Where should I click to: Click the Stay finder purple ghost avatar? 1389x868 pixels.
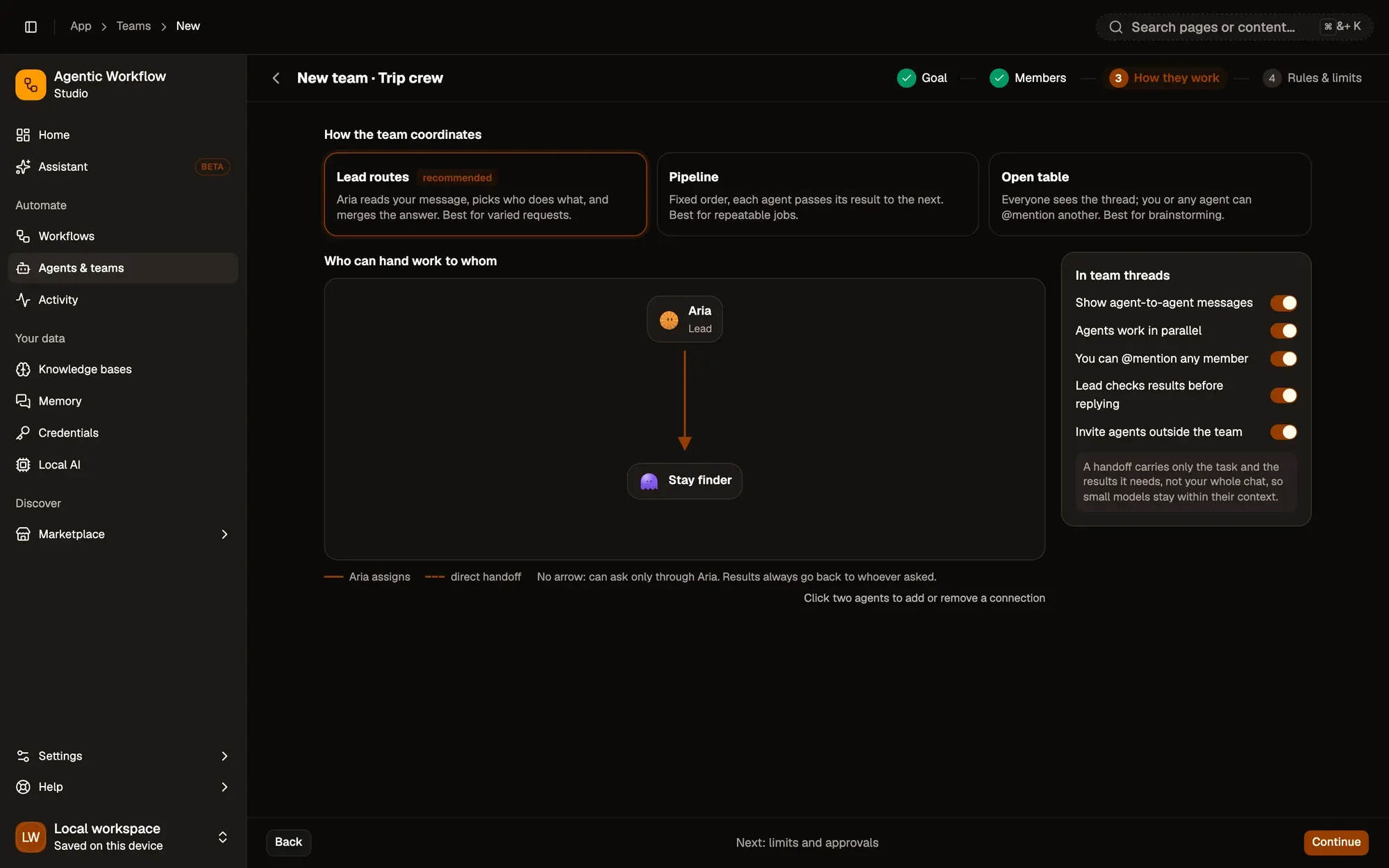pos(649,481)
